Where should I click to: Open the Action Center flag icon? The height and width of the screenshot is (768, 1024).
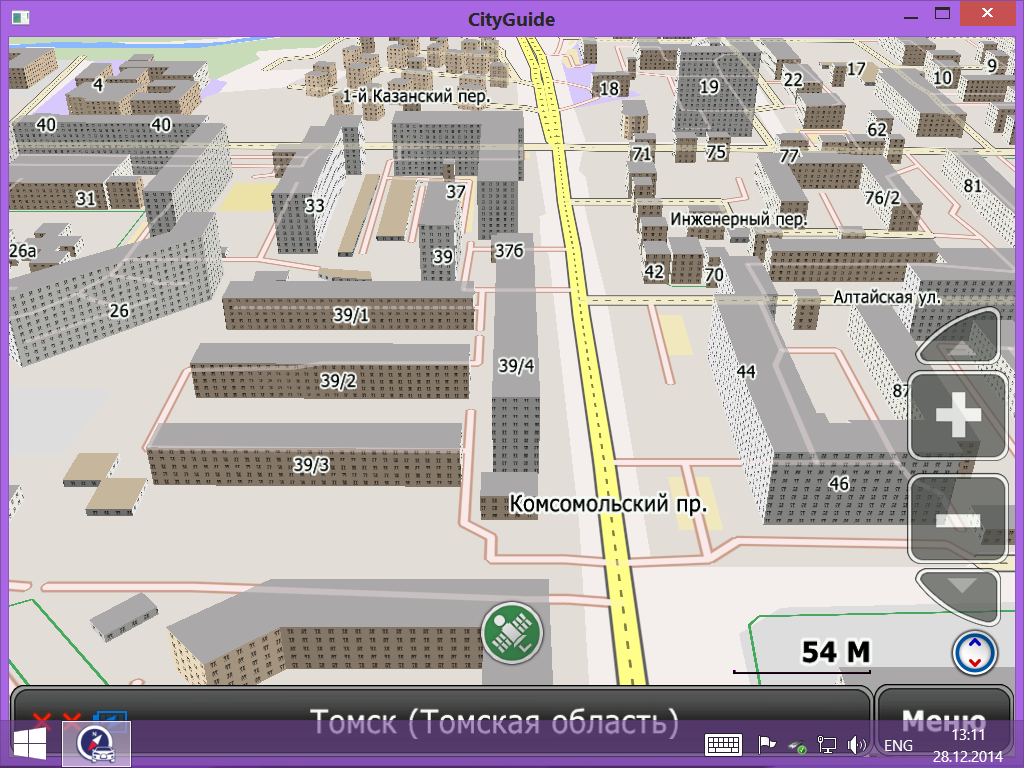(x=768, y=745)
